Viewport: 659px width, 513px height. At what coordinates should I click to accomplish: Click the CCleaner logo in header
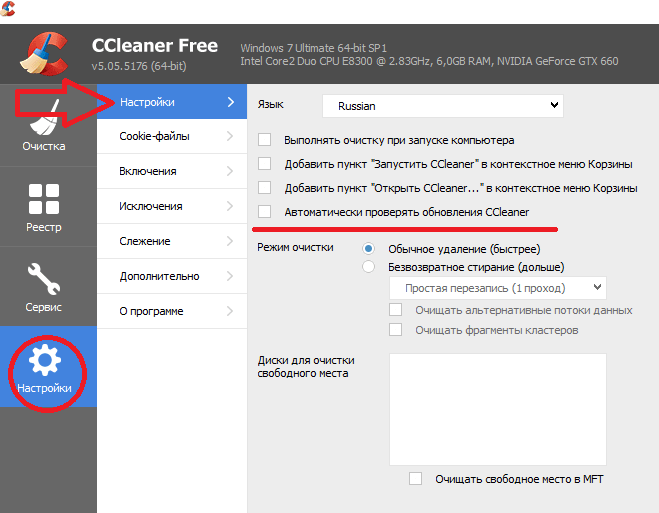(43, 54)
